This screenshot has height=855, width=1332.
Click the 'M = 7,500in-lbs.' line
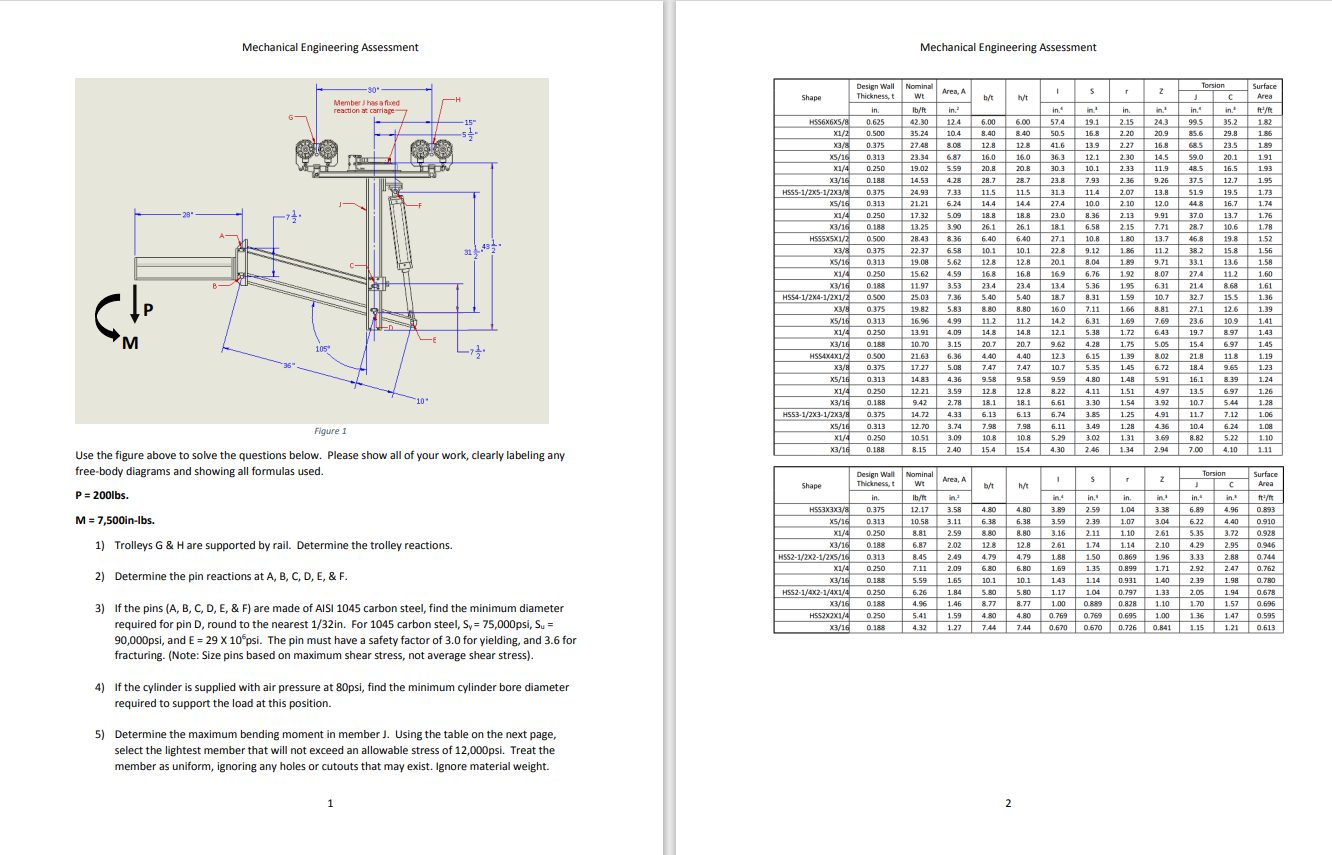point(115,520)
